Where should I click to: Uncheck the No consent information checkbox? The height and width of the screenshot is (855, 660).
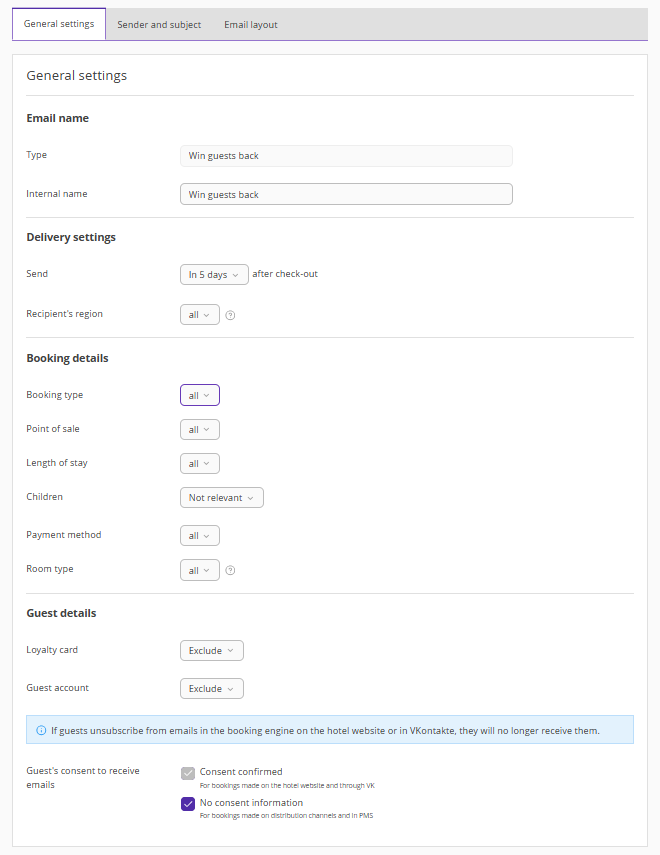click(x=188, y=804)
